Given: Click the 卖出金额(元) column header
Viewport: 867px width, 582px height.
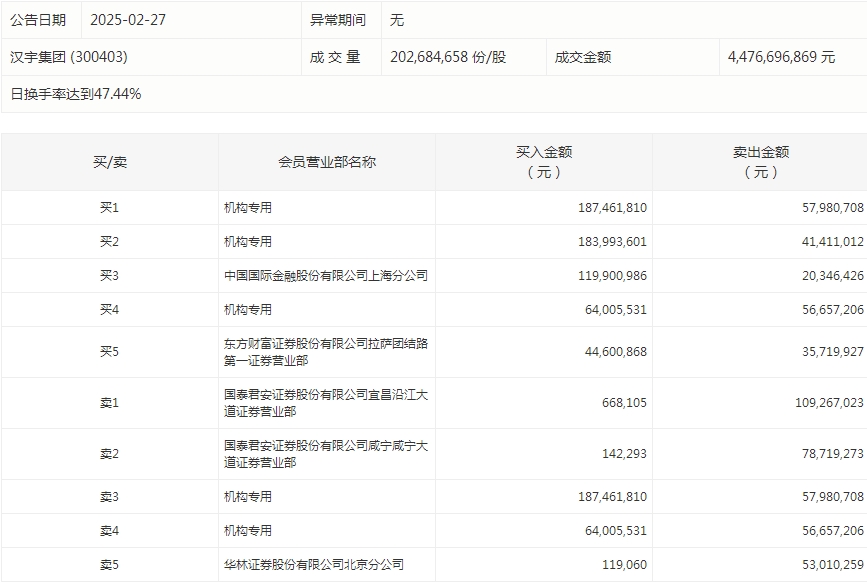Looking at the screenshot, I should click(761, 162).
